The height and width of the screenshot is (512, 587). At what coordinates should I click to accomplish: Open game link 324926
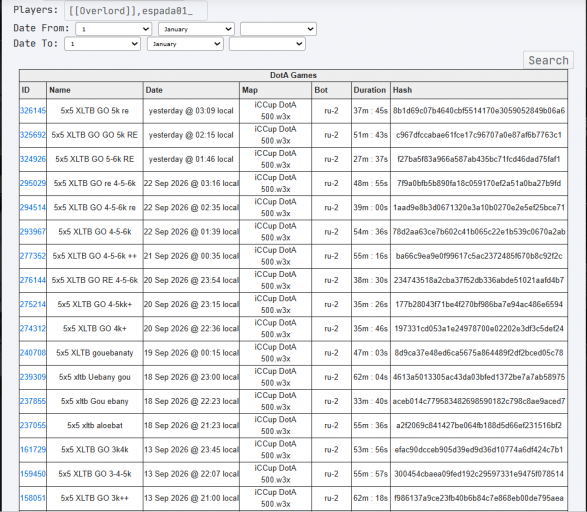(33, 159)
